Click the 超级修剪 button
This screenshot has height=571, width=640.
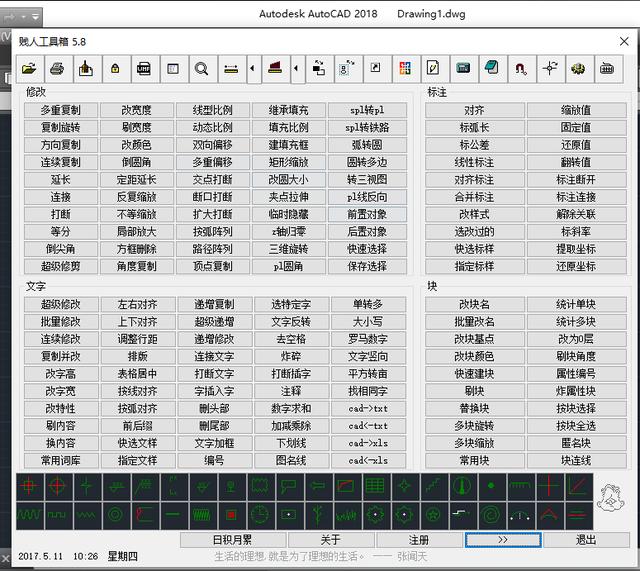[x=61, y=266]
